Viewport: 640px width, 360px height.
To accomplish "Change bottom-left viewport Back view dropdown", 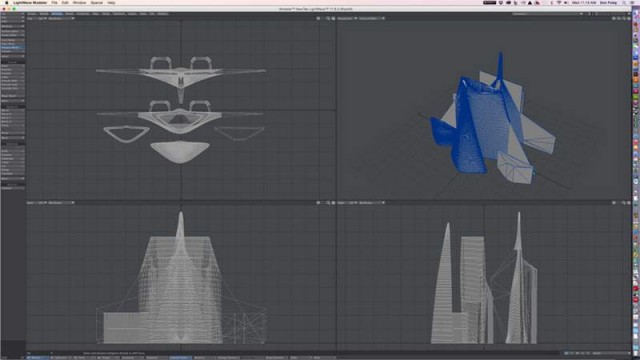I will [x=37, y=202].
